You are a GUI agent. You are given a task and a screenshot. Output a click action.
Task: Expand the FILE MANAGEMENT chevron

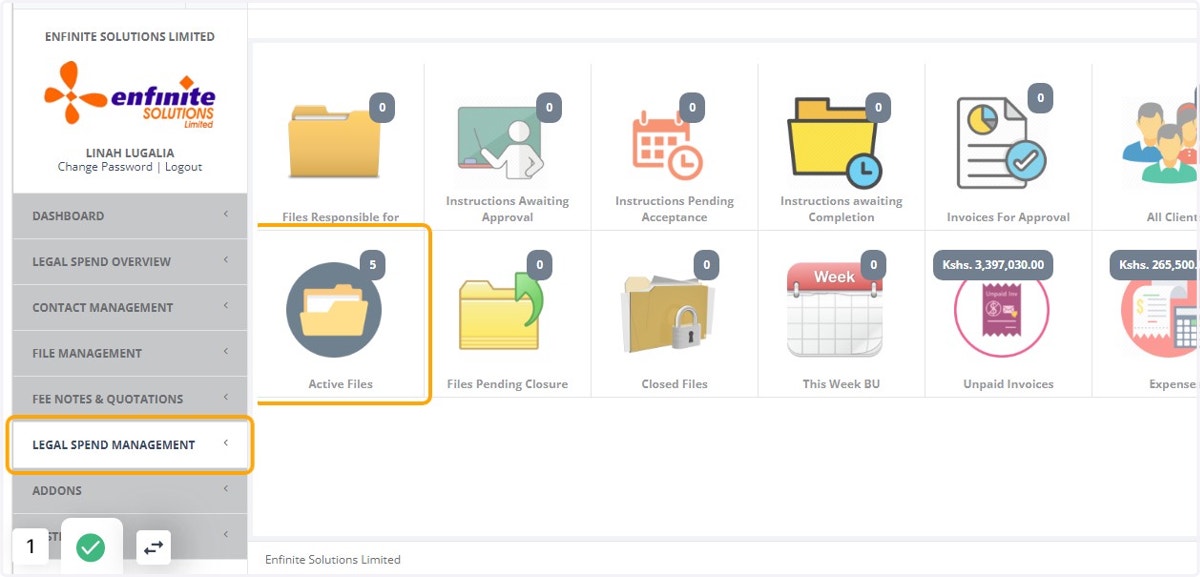pos(226,352)
